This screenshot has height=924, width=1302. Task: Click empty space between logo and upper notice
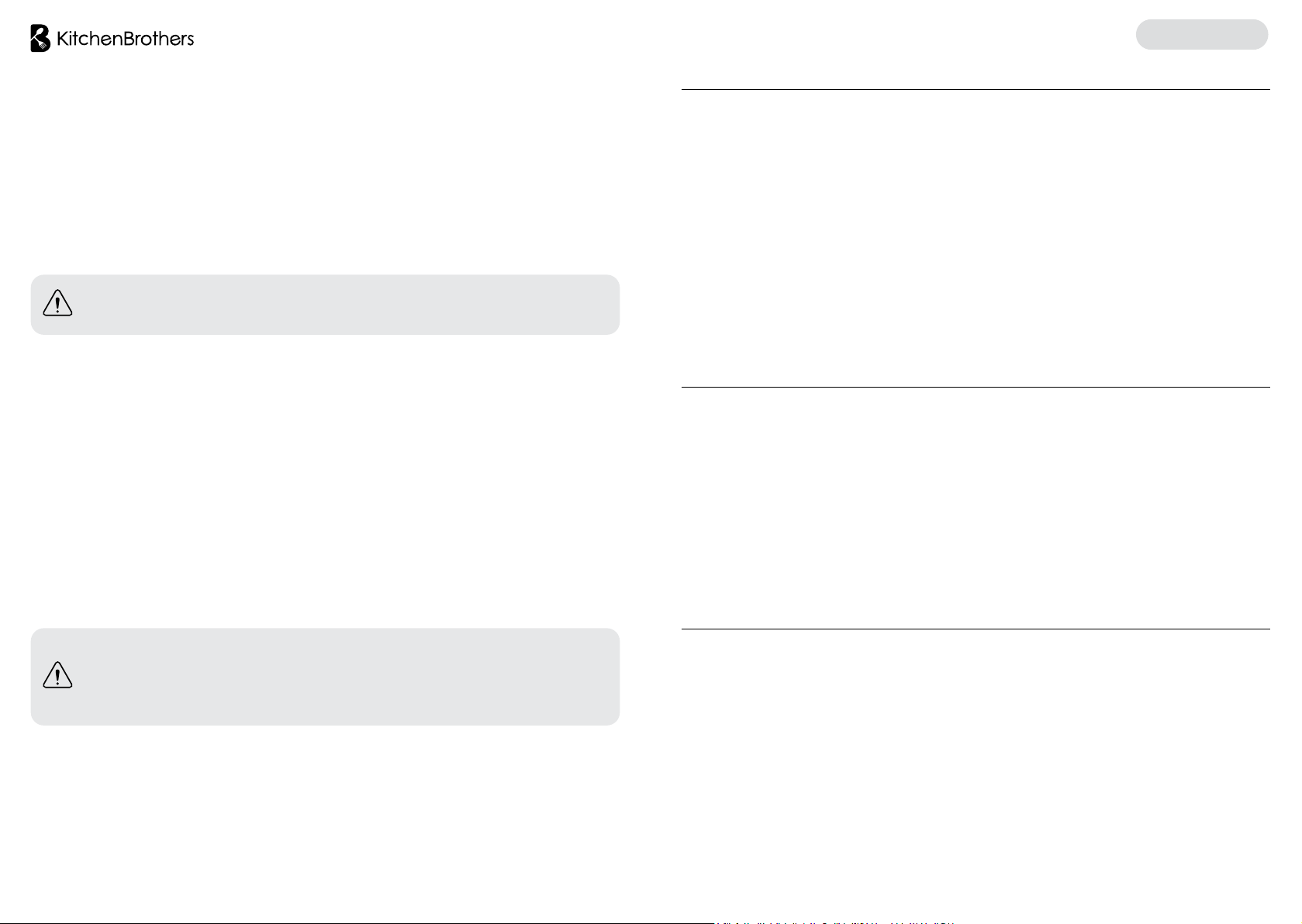coord(325,163)
